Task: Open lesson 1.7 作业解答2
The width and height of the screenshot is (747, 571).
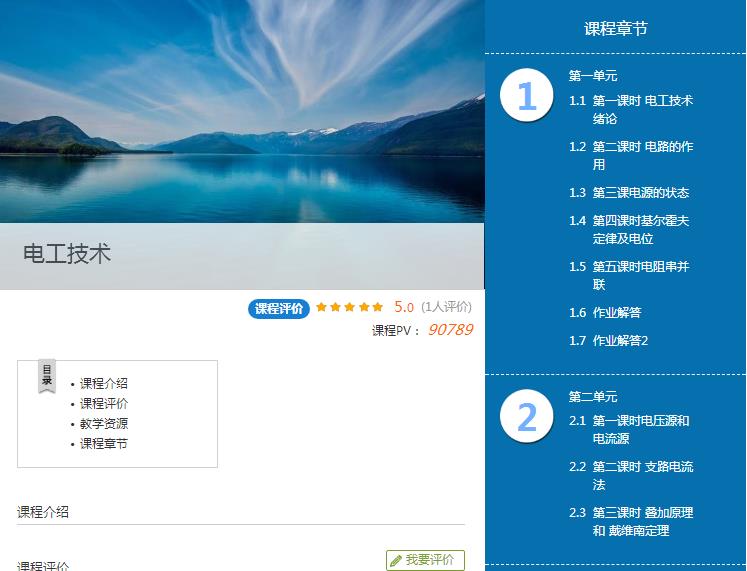Action: (608, 341)
